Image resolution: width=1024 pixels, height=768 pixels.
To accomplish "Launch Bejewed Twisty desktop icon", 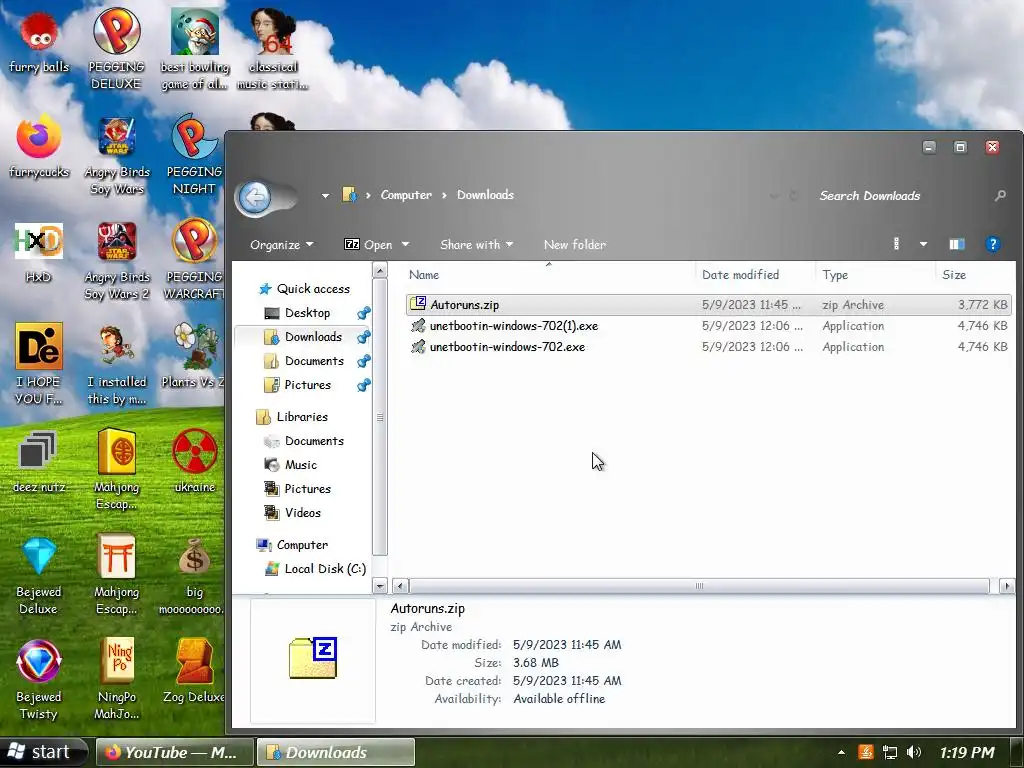I will 39,680.
